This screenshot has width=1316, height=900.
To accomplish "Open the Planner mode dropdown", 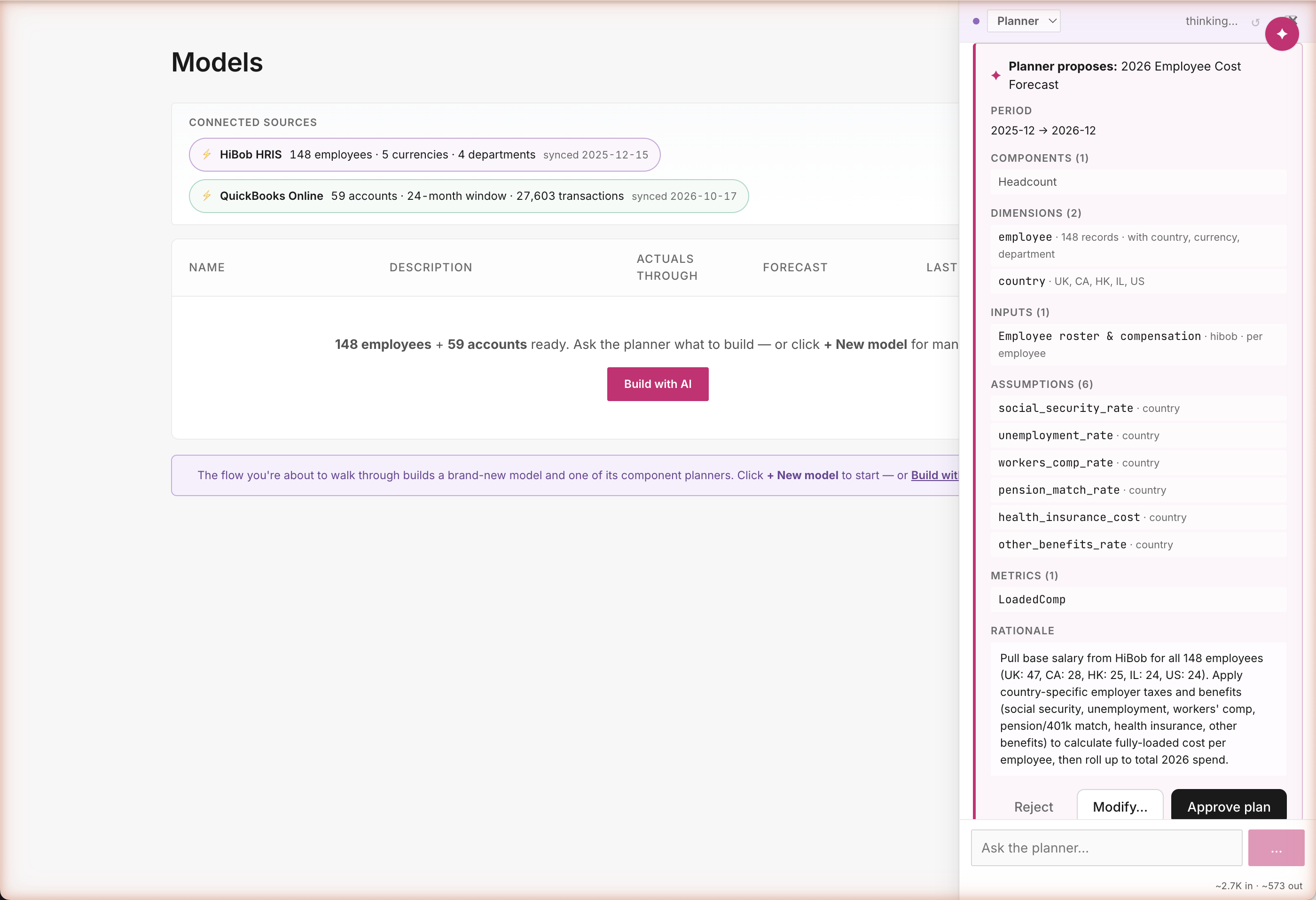I will click(x=1023, y=21).
